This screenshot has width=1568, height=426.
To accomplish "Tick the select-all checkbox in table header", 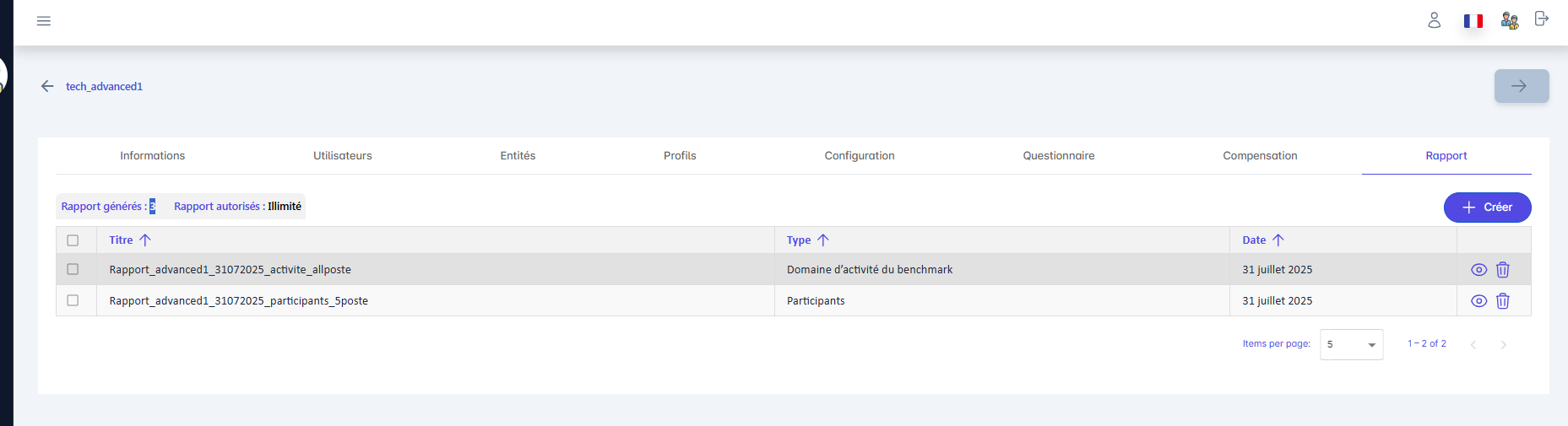I will pyautogui.click(x=73, y=240).
